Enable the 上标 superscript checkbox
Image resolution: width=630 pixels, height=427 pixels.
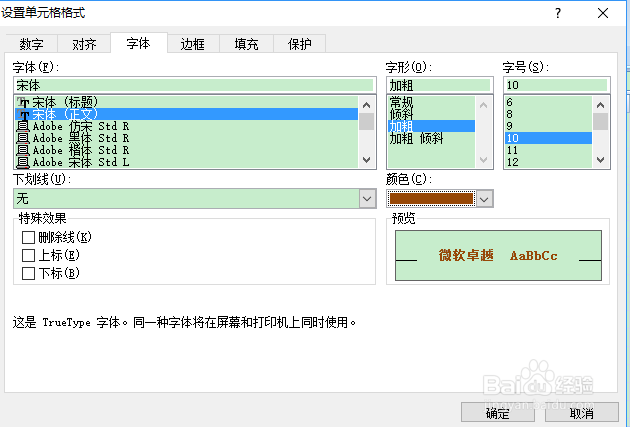point(28,255)
